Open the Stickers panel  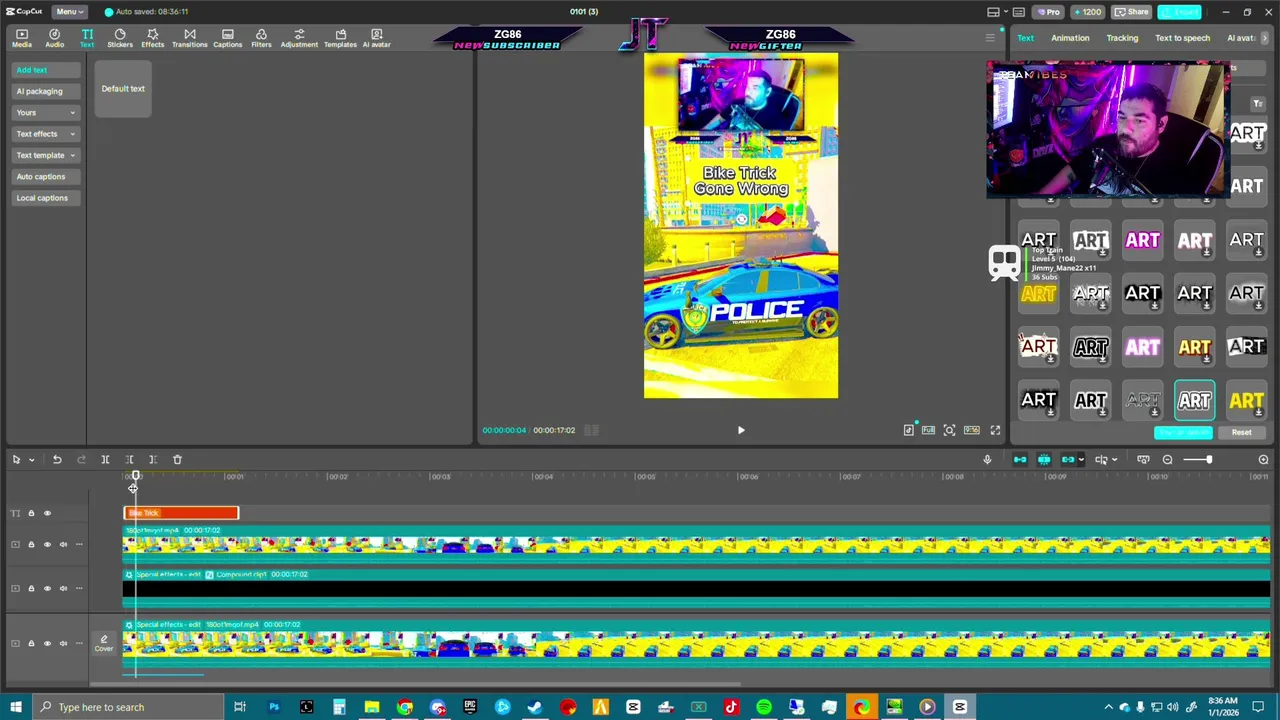[x=120, y=38]
